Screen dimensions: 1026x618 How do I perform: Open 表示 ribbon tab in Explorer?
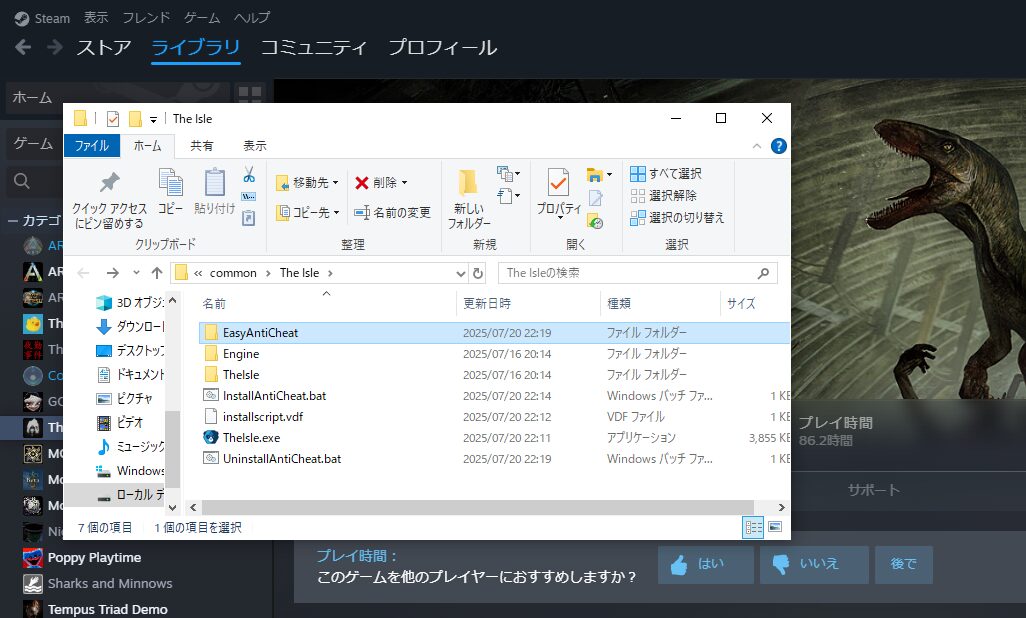click(255, 146)
